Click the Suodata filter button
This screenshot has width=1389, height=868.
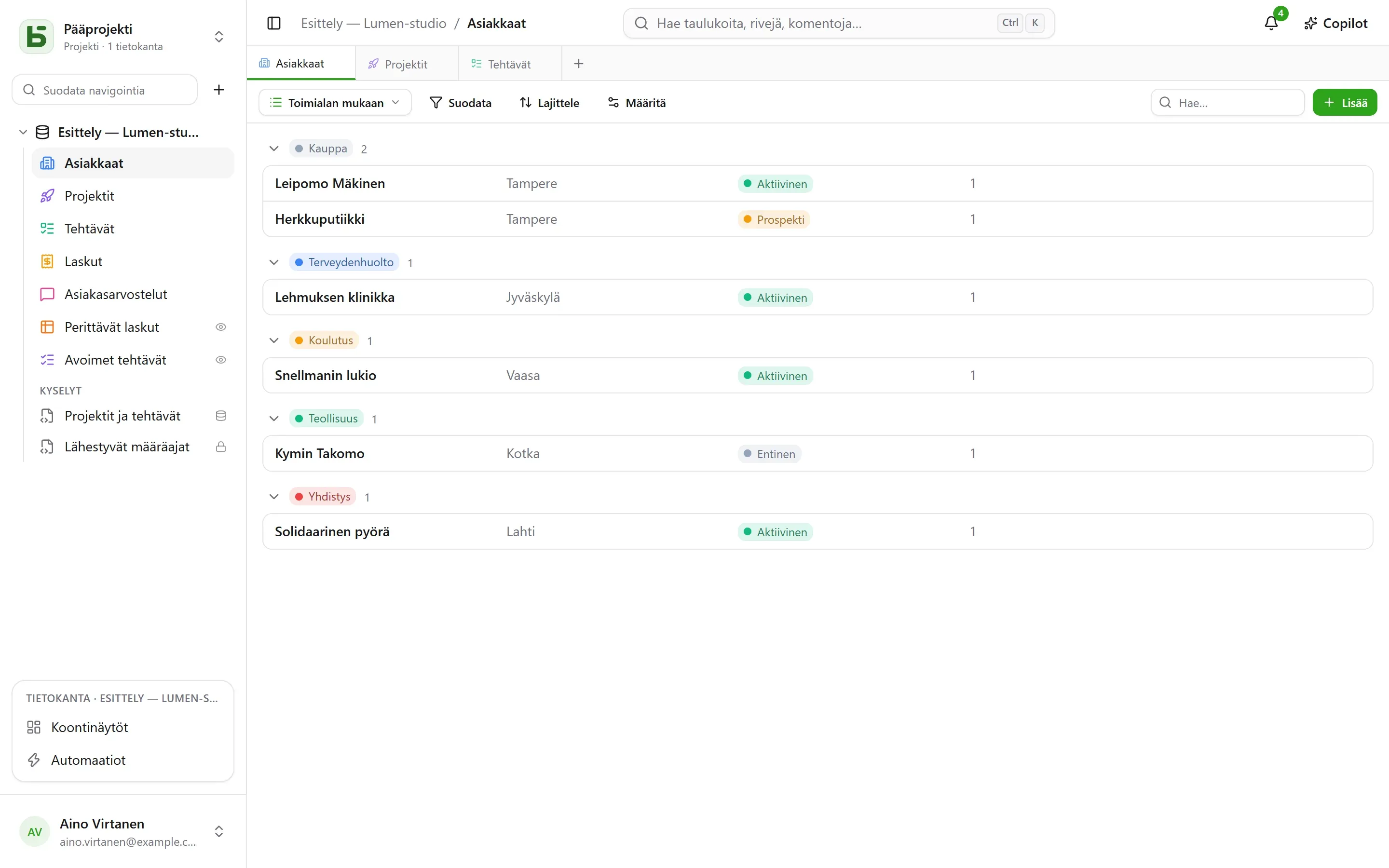coord(461,102)
